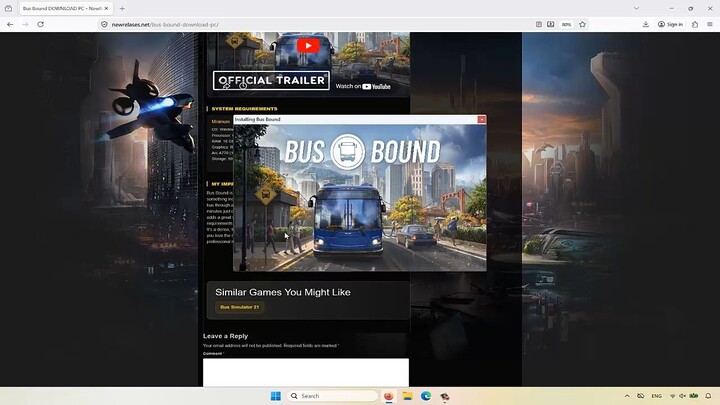Viewport: 720px width, 405px height.
Task: Select the Bus Bound DOWNLOAD PC tab
Action: point(62,8)
